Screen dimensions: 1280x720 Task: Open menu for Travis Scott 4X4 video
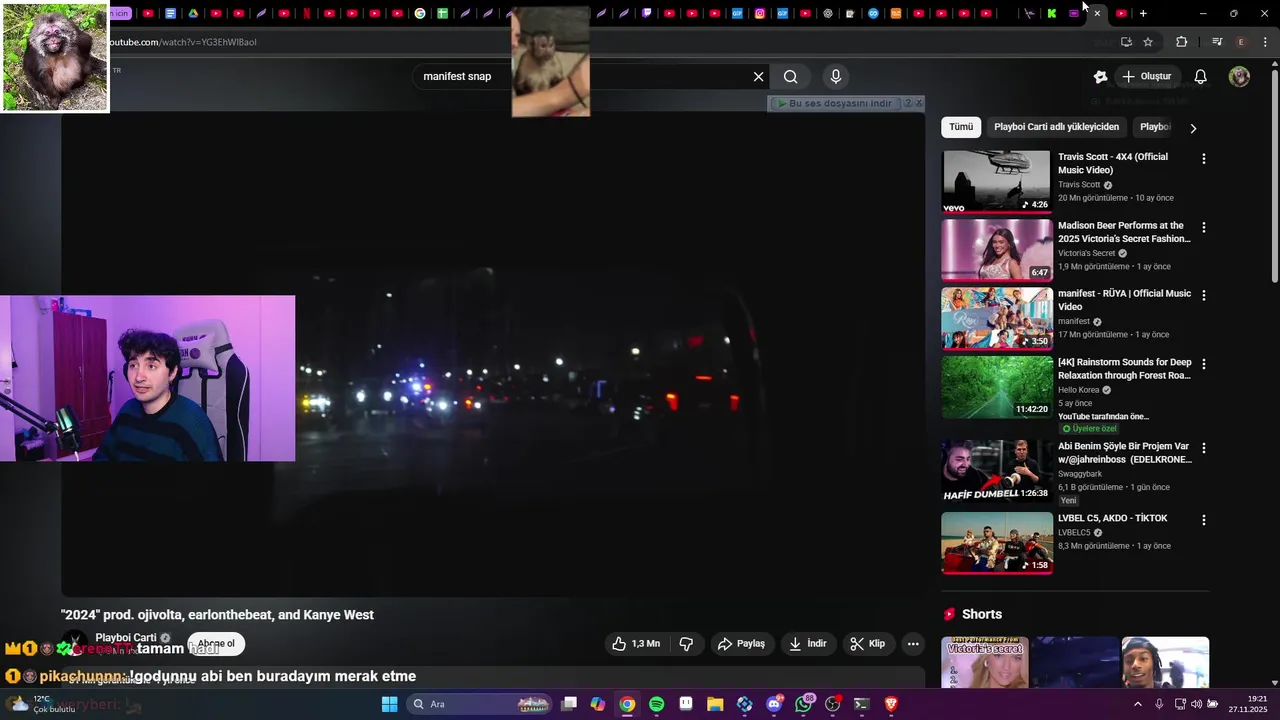pyautogui.click(x=1204, y=159)
